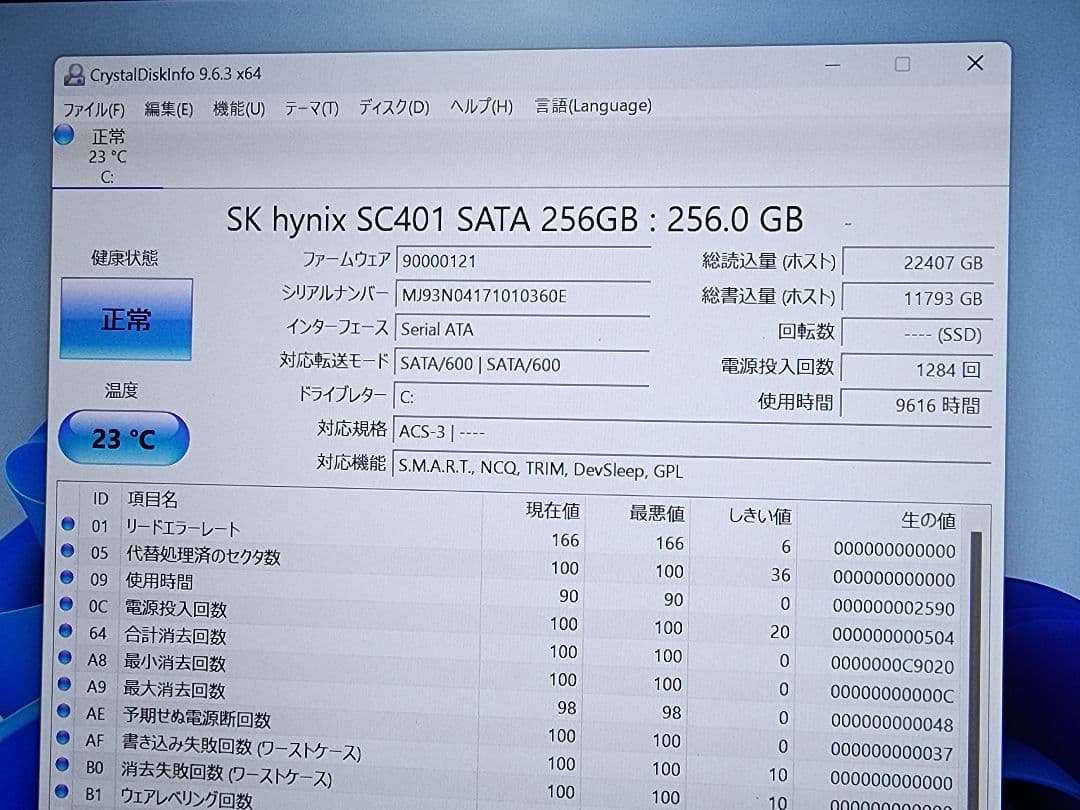Viewport: 1080px width, 810px height.
Task: Open the 言語(Language) menu
Action: 593,105
